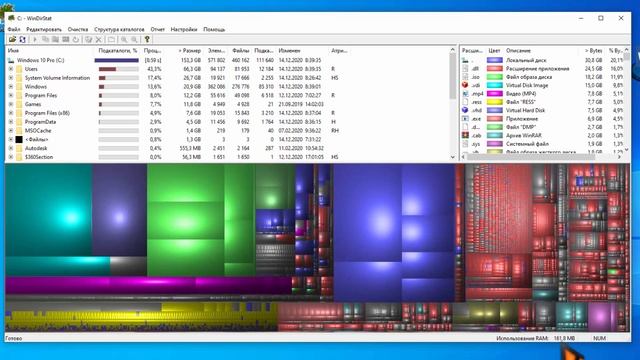
Task: Open the Структура каталогов menu
Action: click(119, 29)
